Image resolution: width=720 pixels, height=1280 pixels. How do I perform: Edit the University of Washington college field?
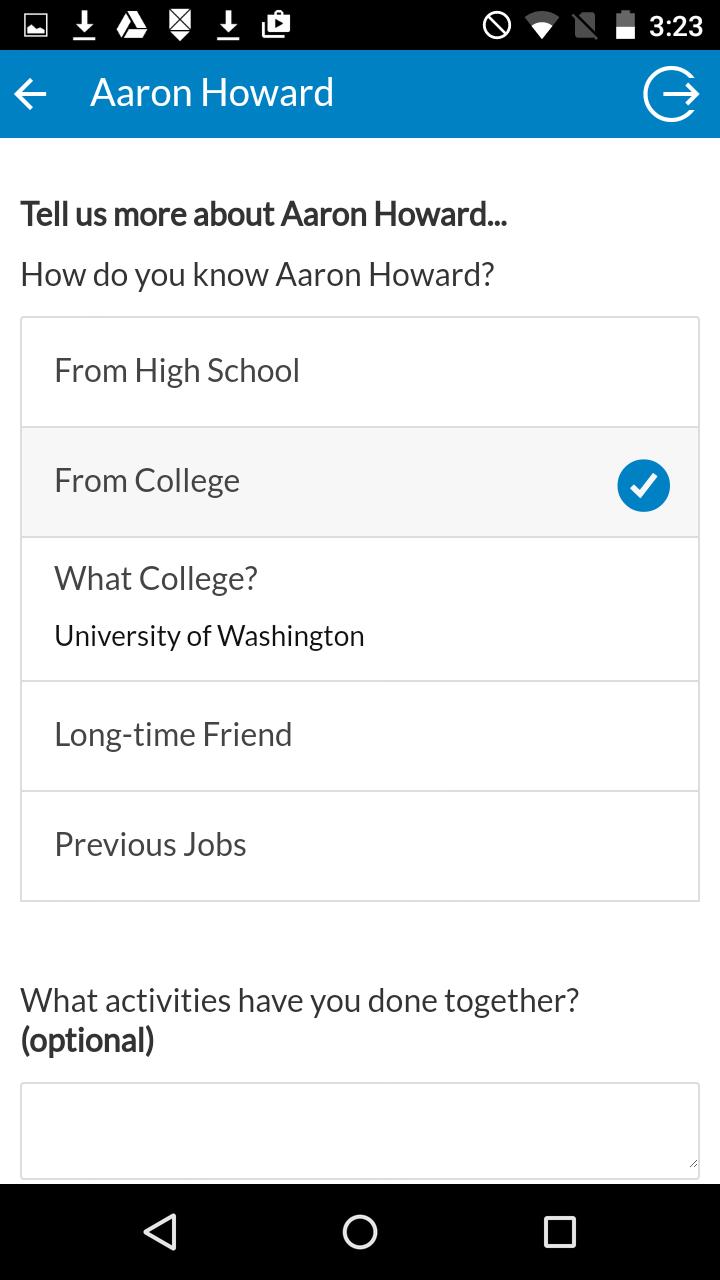pyautogui.click(x=209, y=636)
